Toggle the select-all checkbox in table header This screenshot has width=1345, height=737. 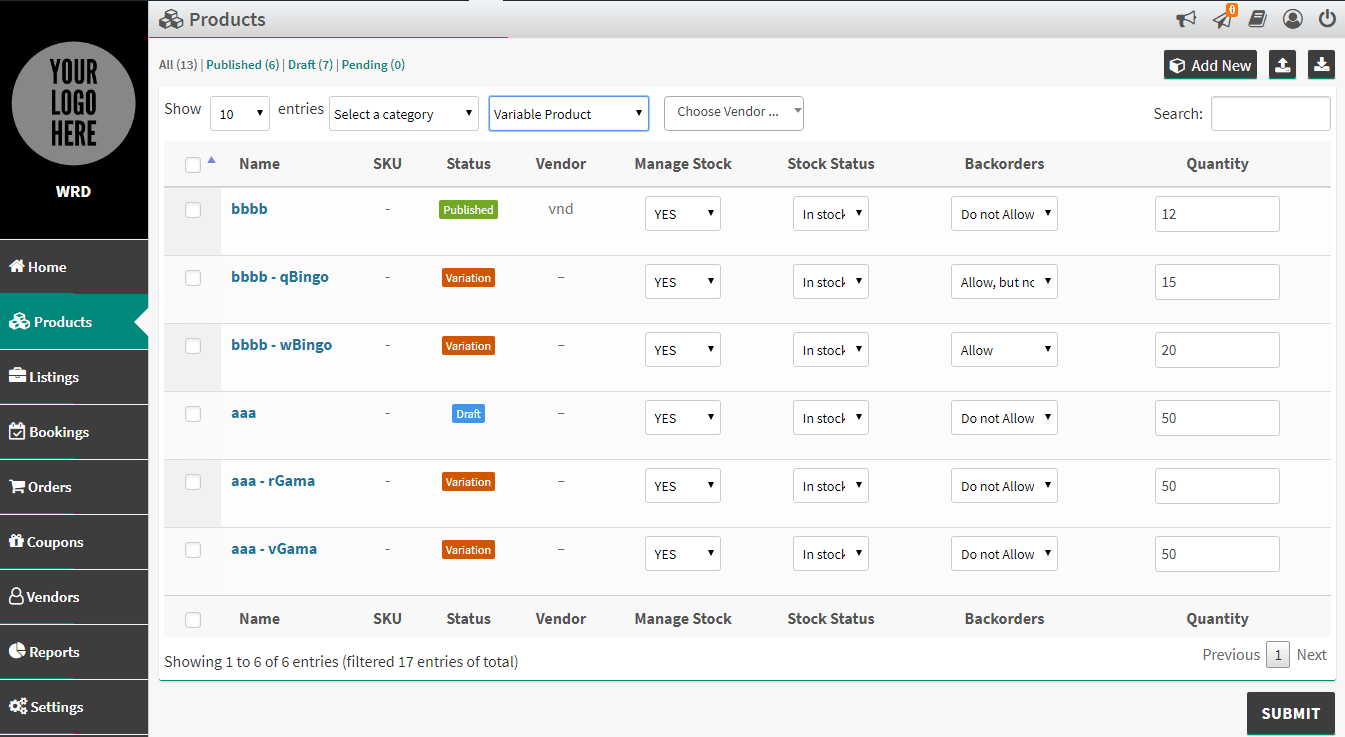coord(193,165)
